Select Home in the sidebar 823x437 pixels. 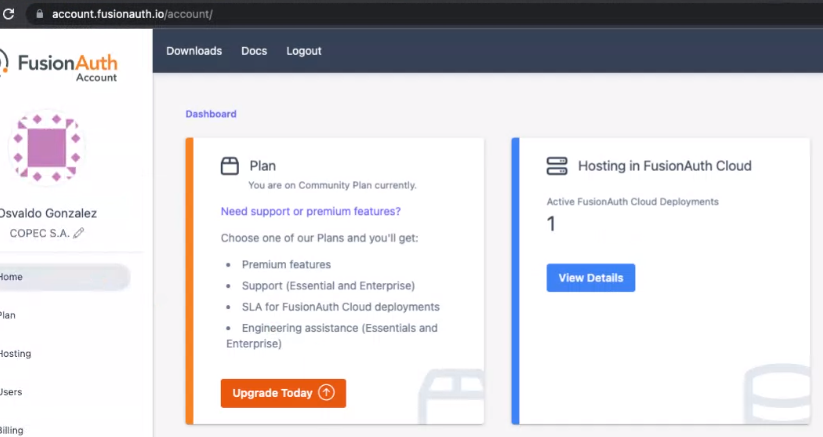pos(64,277)
